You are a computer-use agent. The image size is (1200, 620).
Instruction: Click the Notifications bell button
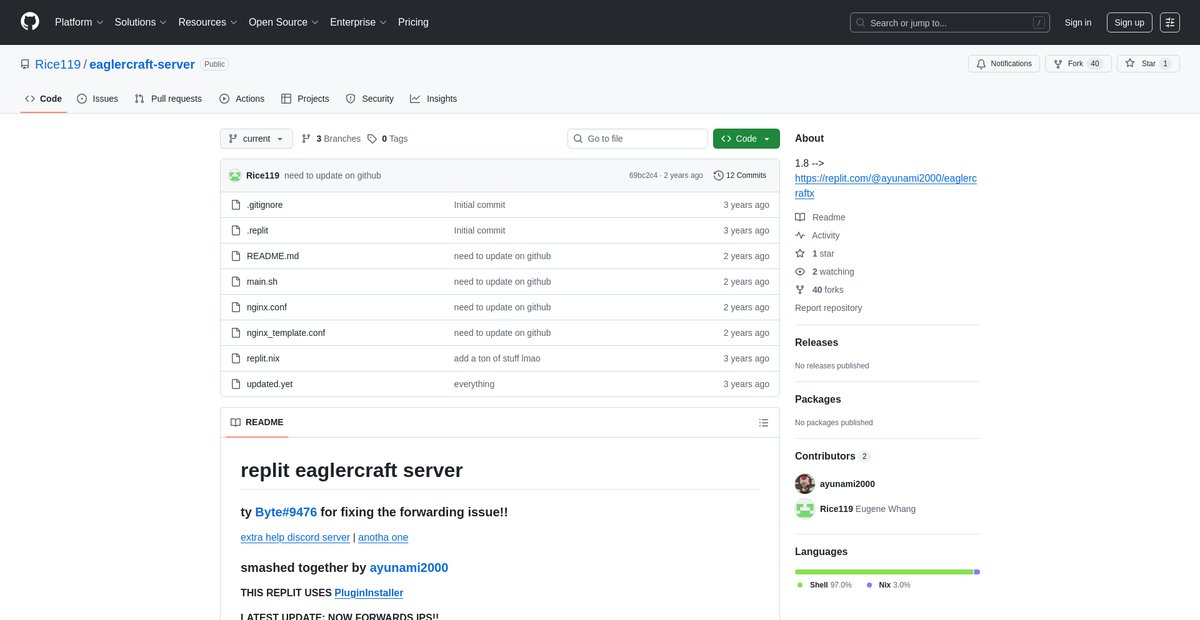click(1004, 64)
